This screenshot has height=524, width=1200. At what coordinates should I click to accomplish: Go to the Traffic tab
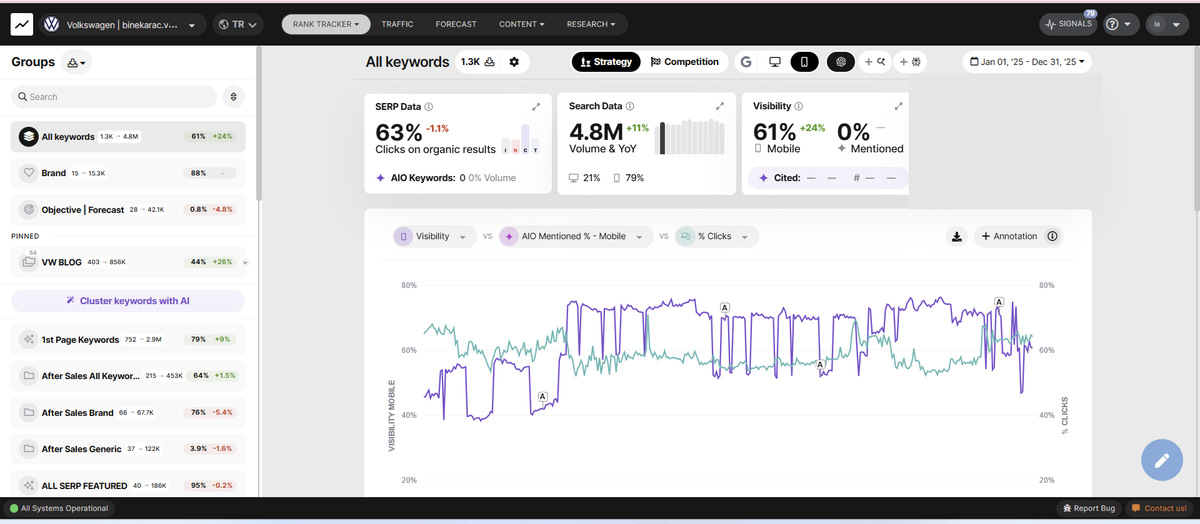(x=397, y=24)
